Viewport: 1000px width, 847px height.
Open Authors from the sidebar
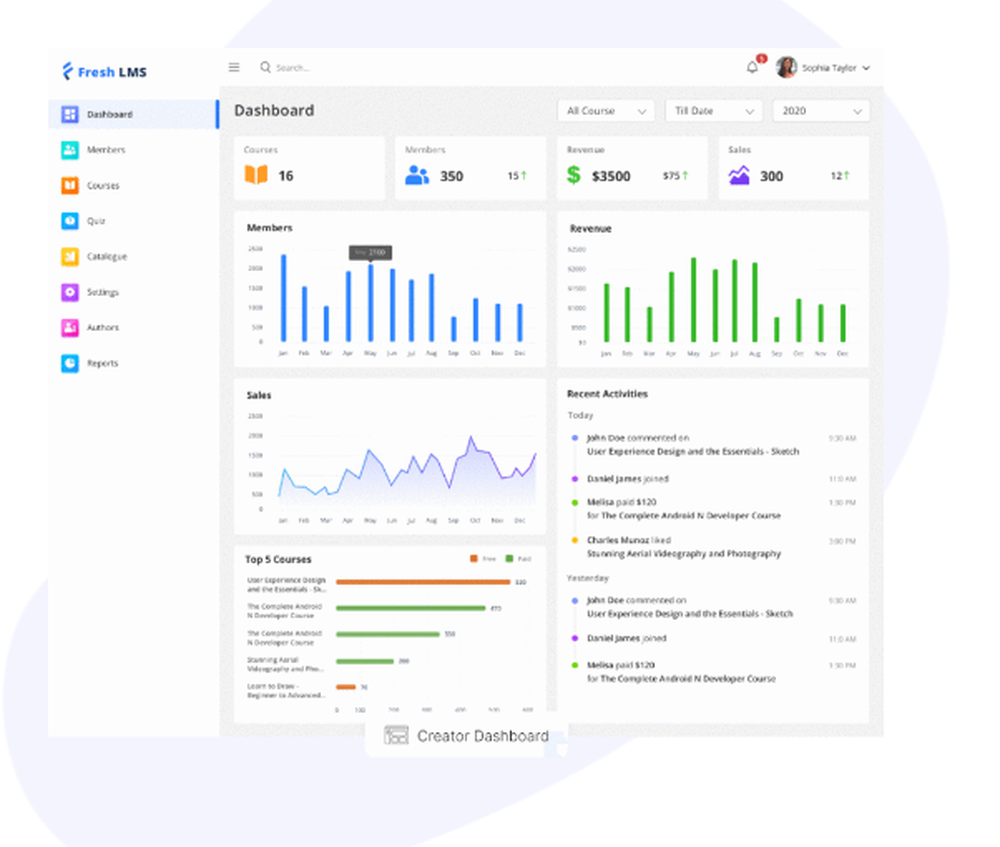pos(103,327)
